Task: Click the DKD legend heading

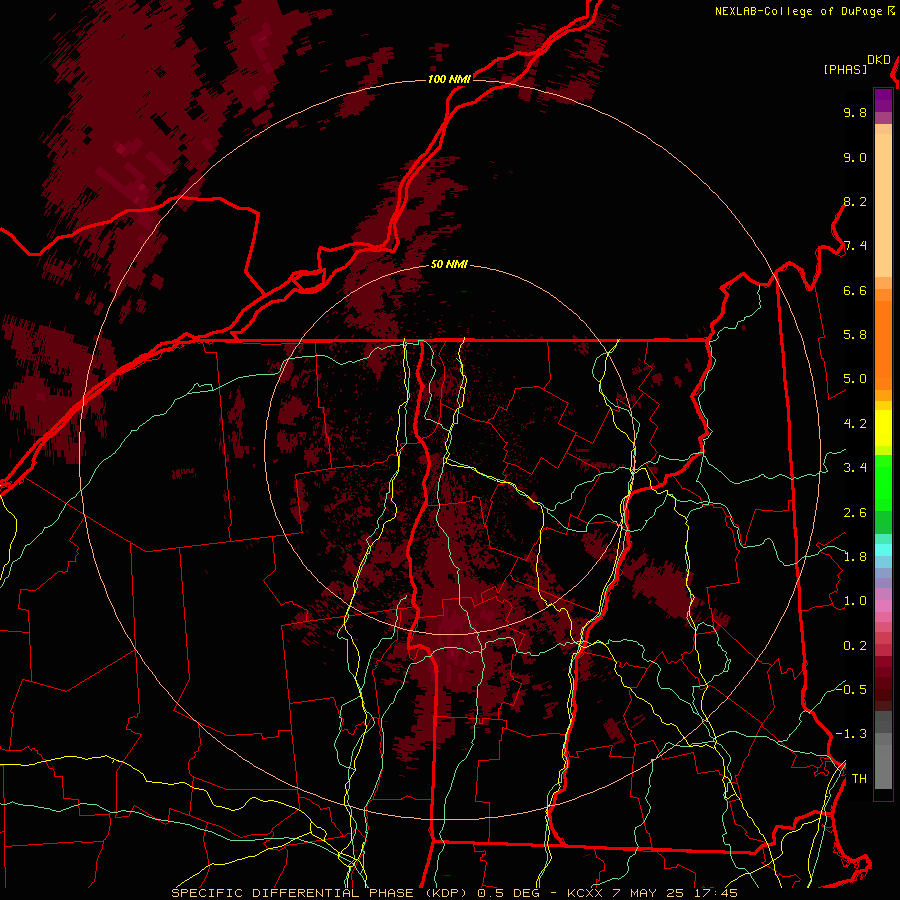Action: [x=879, y=60]
